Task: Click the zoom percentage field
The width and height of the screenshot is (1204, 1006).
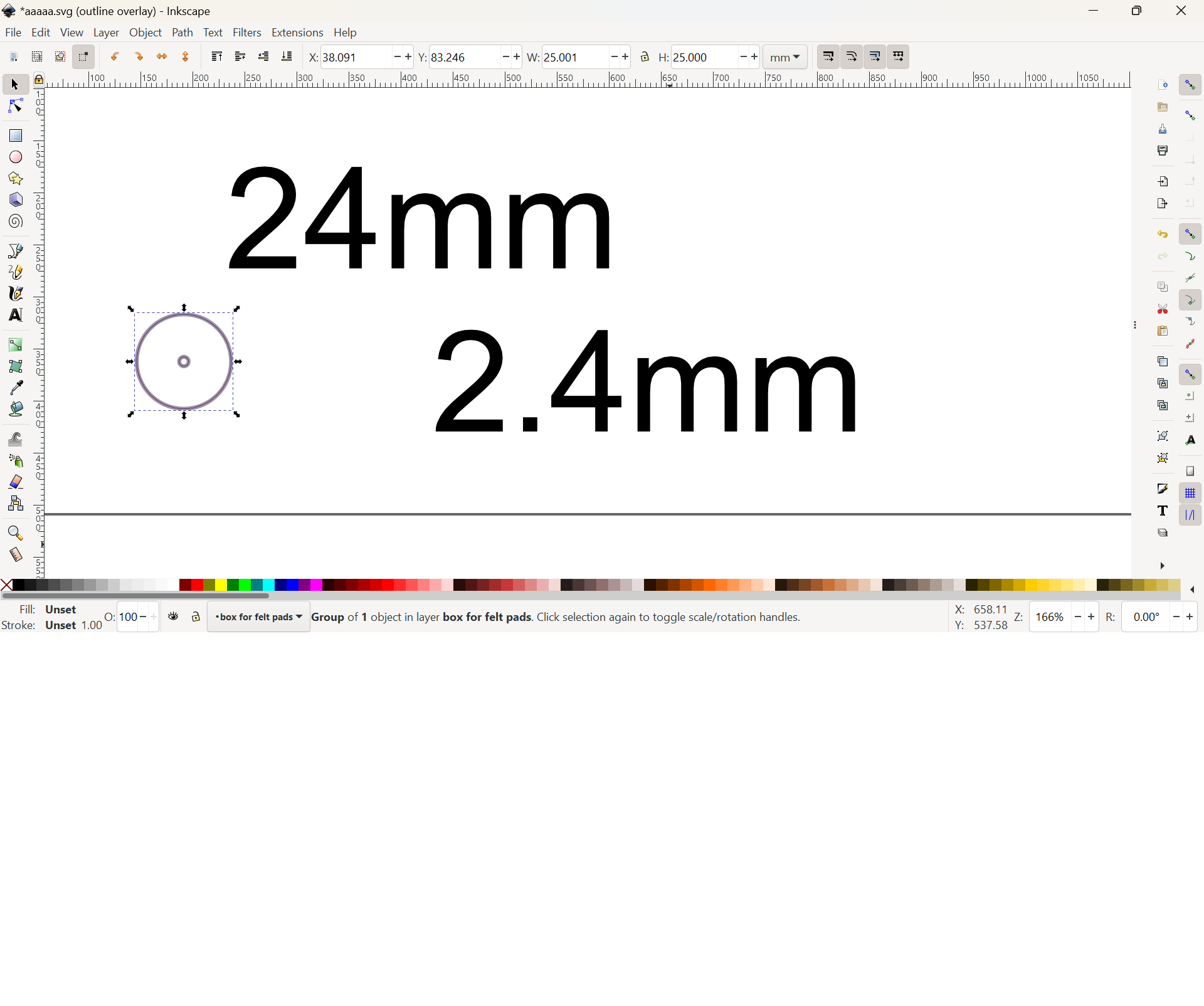Action: pyautogui.click(x=1050, y=617)
